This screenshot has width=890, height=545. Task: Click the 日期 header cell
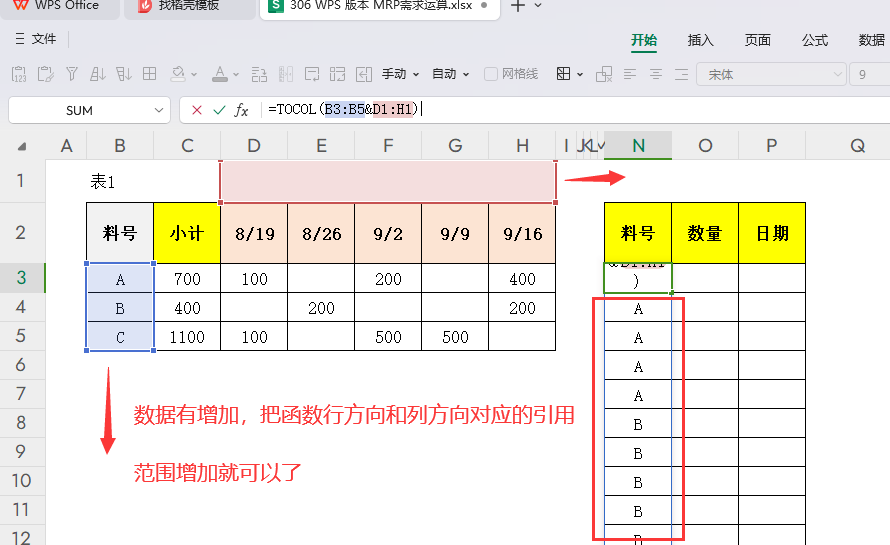click(x=772, y=233)
